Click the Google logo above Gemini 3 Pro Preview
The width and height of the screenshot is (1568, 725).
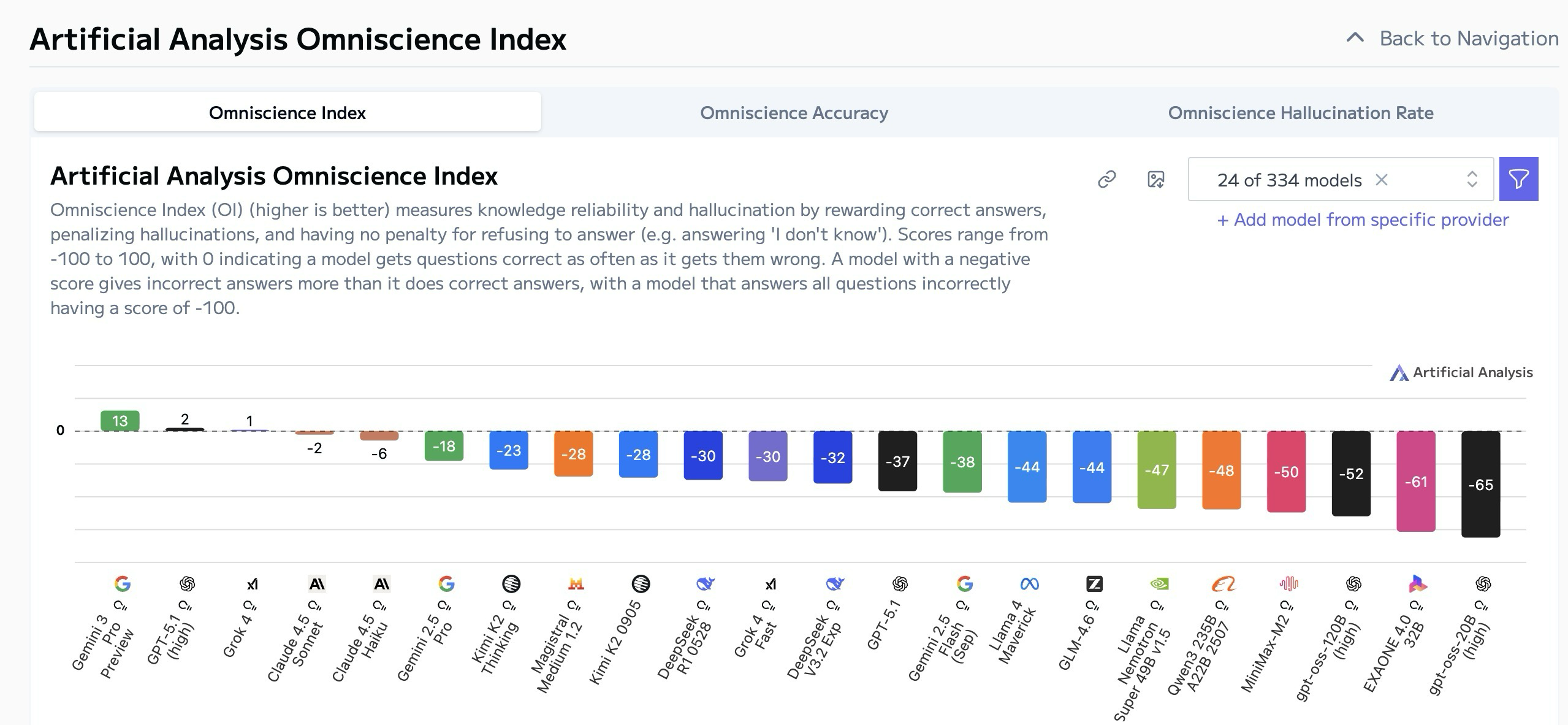point(123,584)
